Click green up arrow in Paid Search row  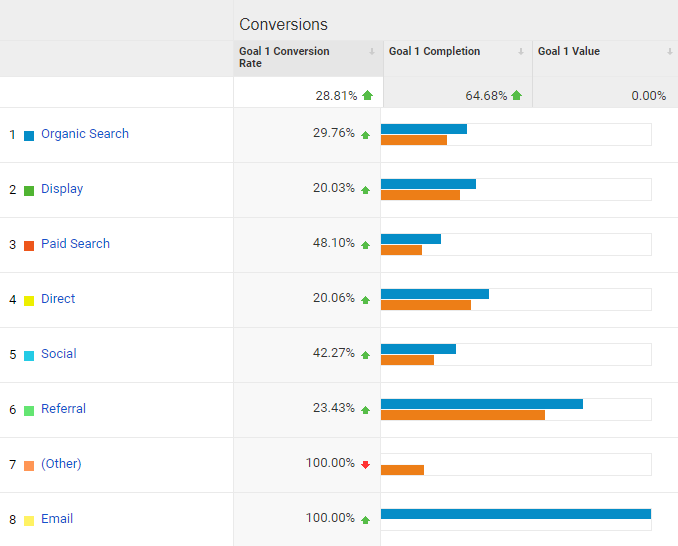365,245
